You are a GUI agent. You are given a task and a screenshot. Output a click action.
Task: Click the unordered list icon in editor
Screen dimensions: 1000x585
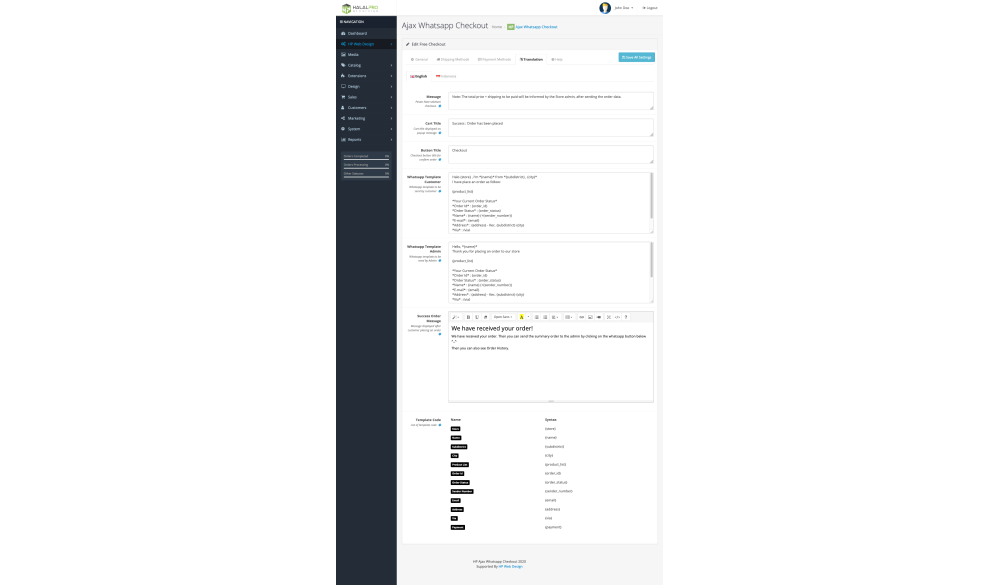[x=537, y=317]
